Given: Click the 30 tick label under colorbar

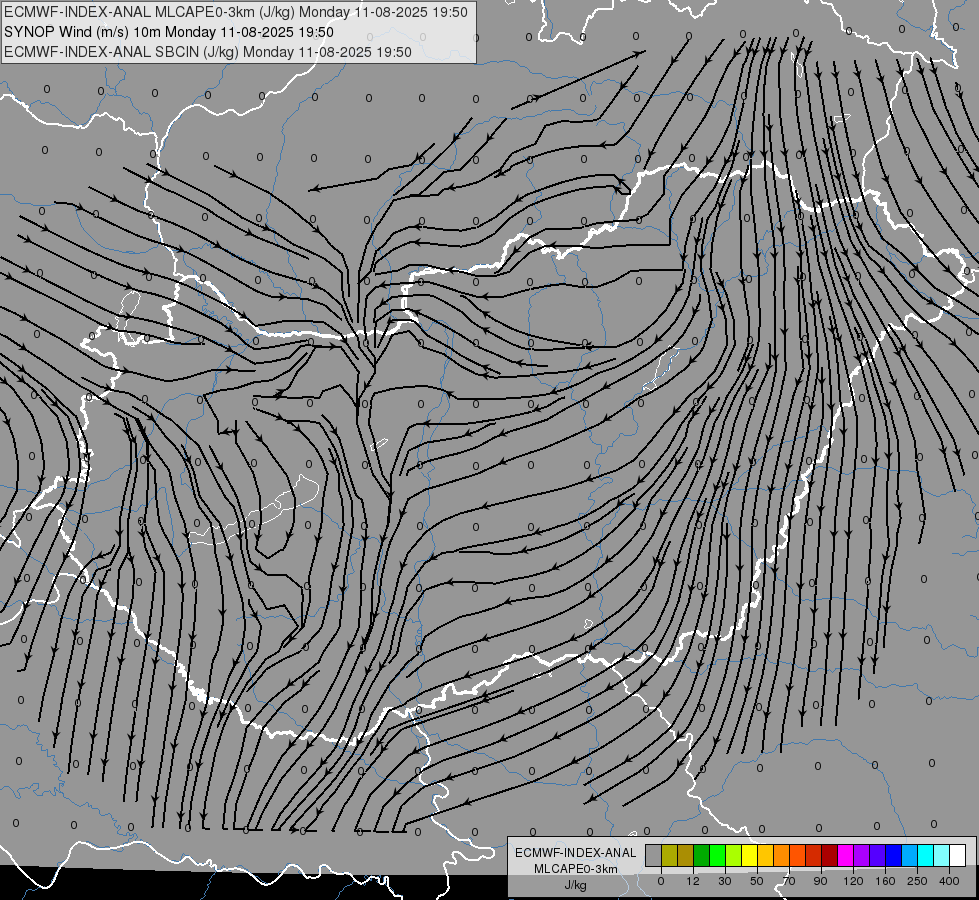Looking at the screenshot, I should [725, 882].
